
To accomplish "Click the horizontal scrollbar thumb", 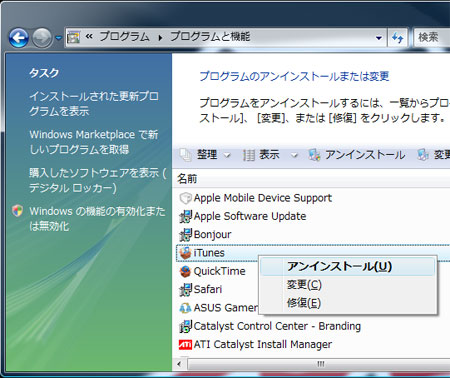I will tap(320, 364).
